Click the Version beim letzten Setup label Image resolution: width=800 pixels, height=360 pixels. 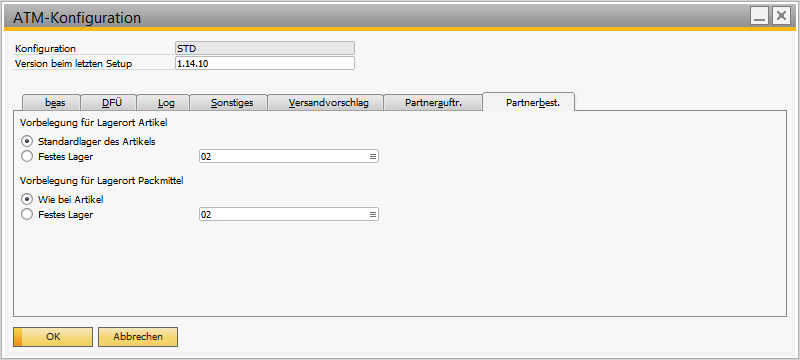coord(73,64)
